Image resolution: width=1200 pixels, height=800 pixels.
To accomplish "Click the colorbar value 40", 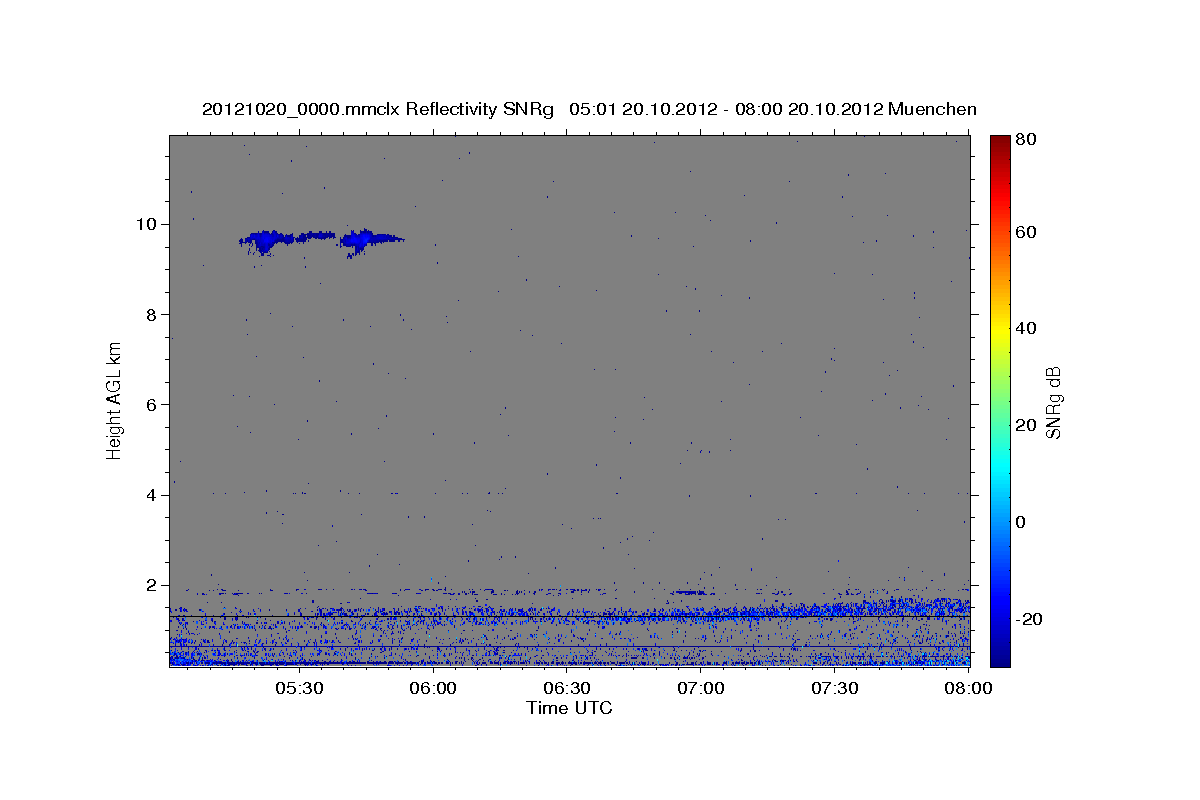I will (1028, 328).
